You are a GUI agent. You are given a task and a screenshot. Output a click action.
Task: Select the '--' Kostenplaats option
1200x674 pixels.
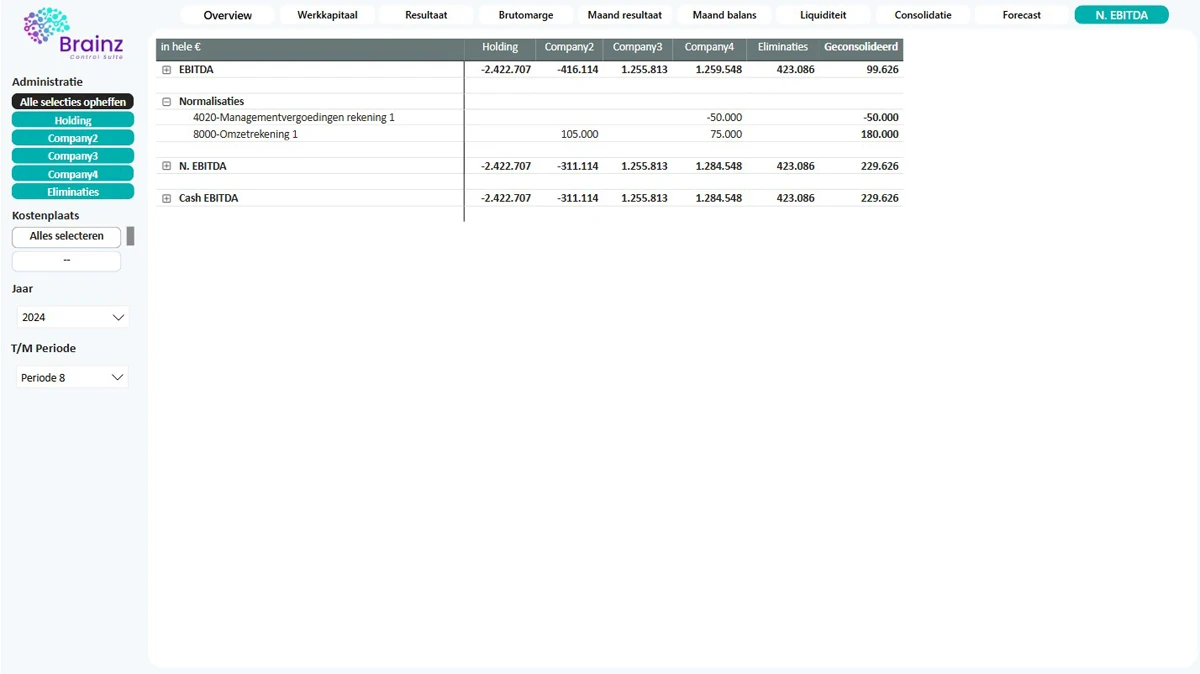[x=66, y=261]
